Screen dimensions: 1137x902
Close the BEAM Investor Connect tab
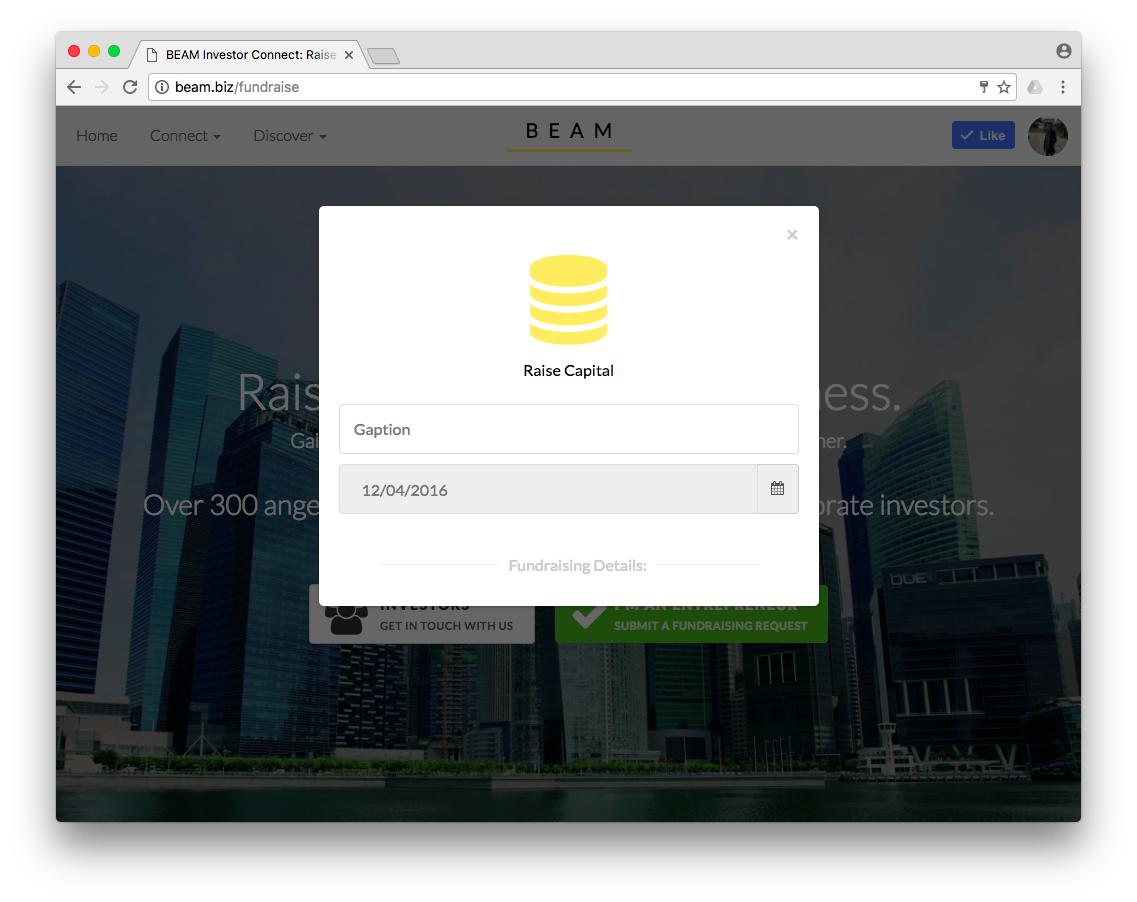point(349,55)
